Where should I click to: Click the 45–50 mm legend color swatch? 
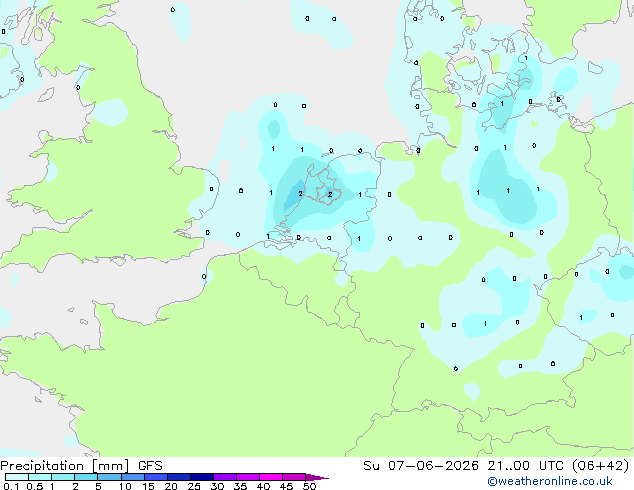coord(294,477)
